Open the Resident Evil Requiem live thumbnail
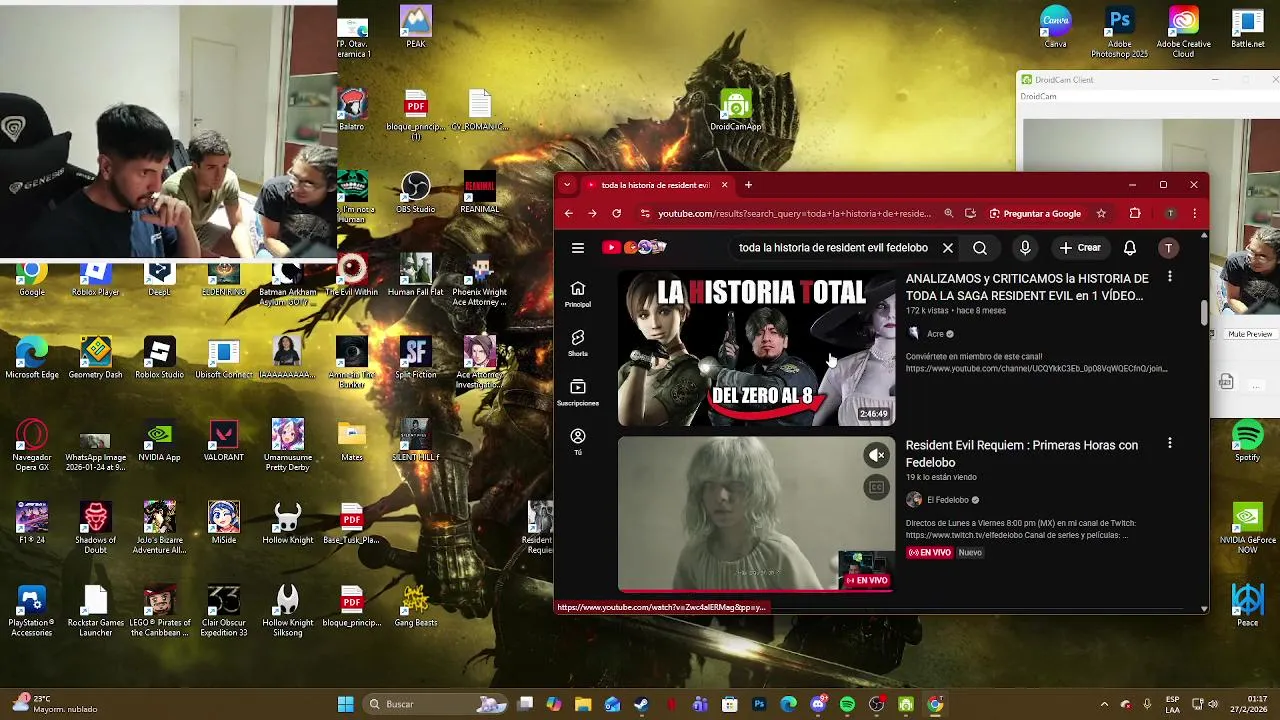 coord(757,514)
